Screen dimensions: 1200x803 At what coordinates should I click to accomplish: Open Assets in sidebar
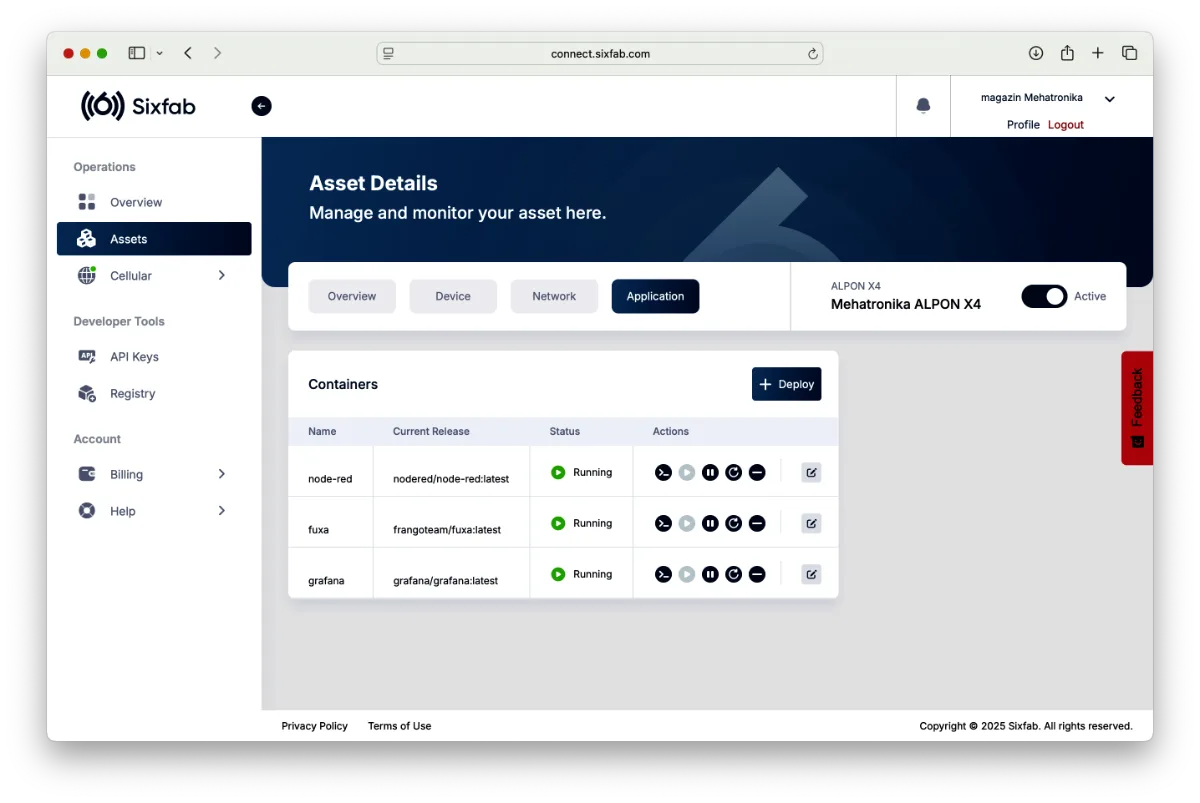(154, 239)
